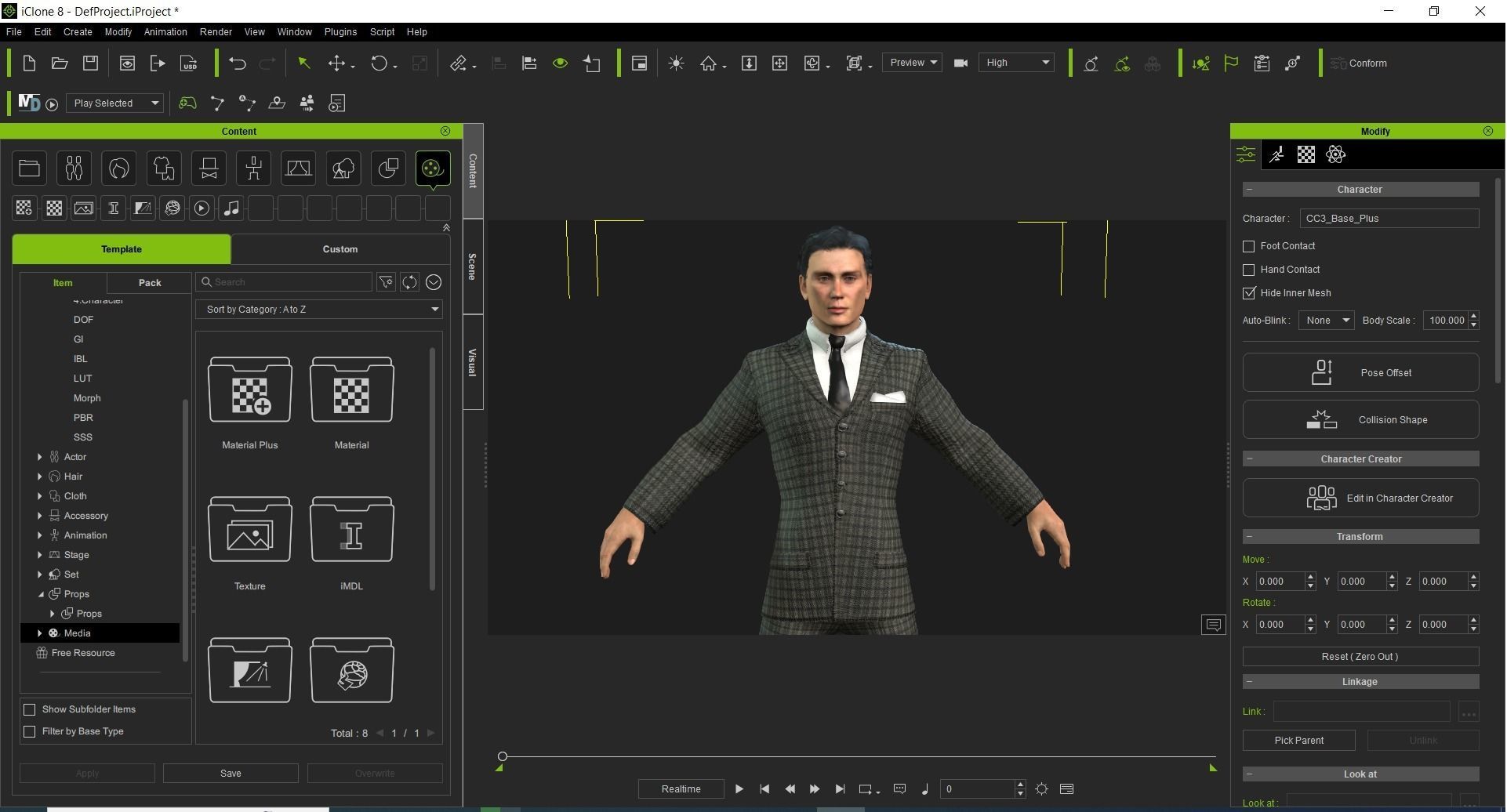
Task: Click the content Search field
Action: (x=284, y=282)
